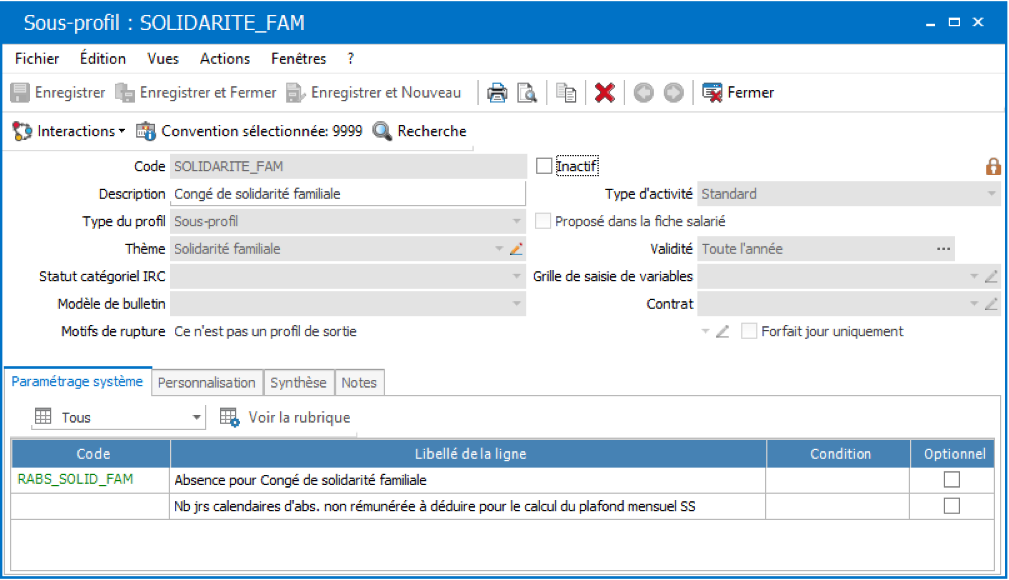
Task: Click the printer icon in the toolbar
Action: point(497,93)
